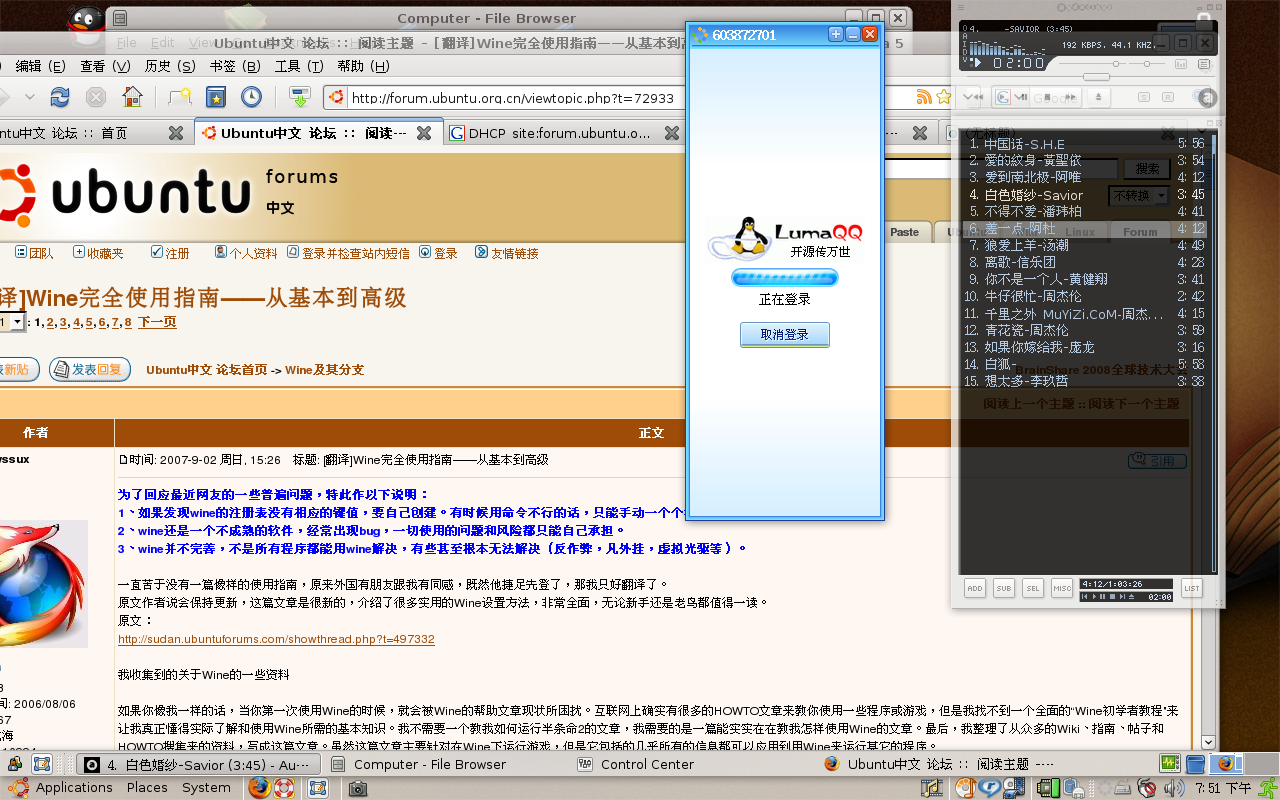The height and width of the screenshot is (800, 1280).
Task: Adjust the Audacious balance slider
Action: (1148, 64)
